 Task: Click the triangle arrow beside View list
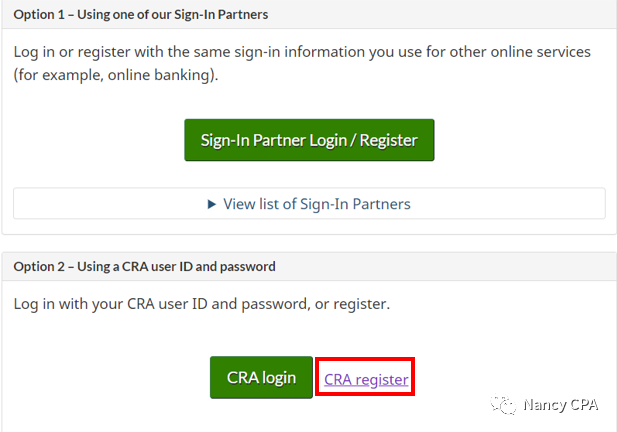click(x=212, y=204)
